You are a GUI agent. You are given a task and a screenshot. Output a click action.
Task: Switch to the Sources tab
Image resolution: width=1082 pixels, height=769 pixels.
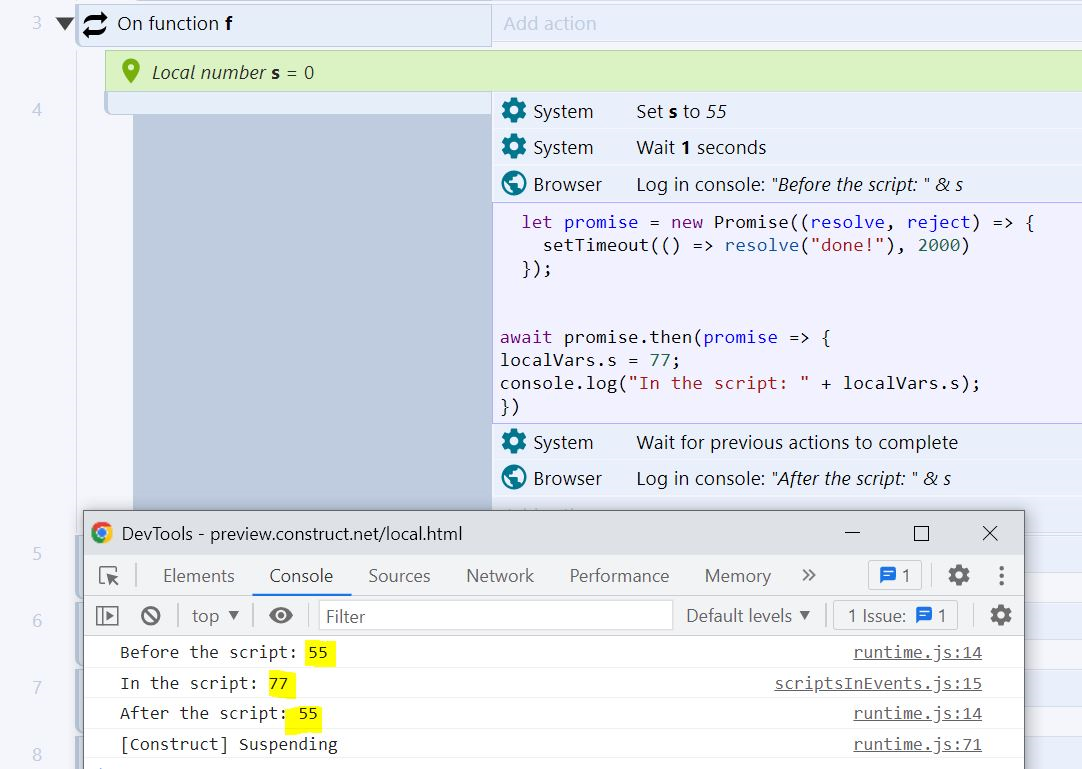click(x=399, y=576)
